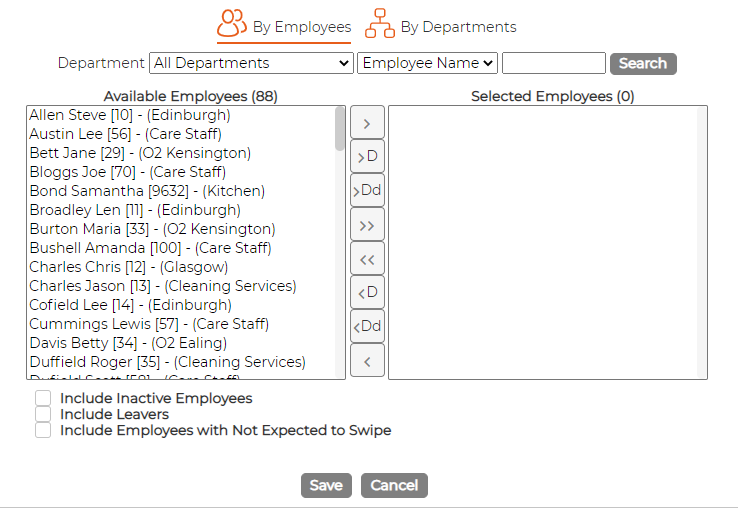Open the Employee Name search-type dropdown
738x508 pixels.
tap(427, 63)
